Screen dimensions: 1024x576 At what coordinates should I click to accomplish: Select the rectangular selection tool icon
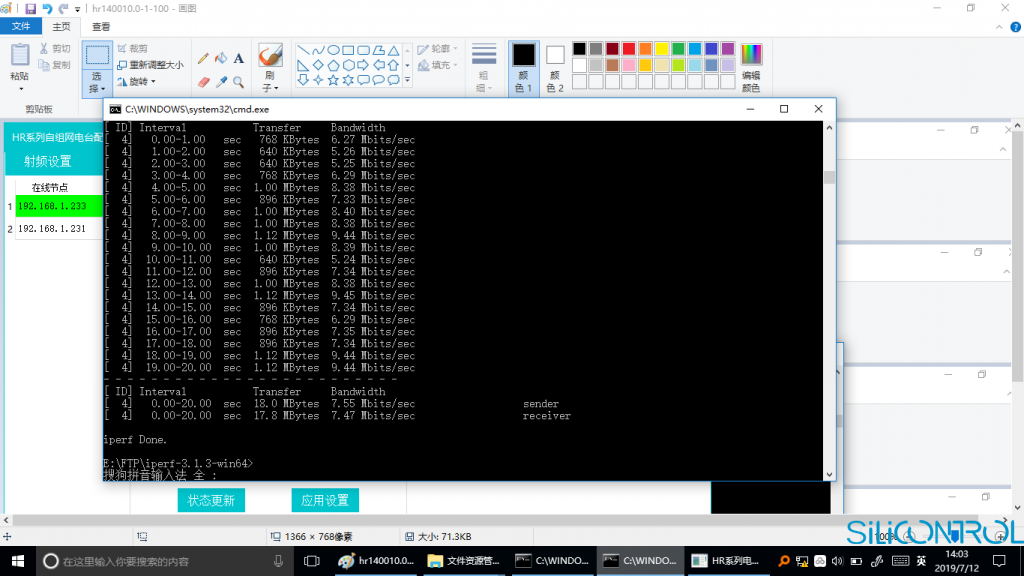97,55
